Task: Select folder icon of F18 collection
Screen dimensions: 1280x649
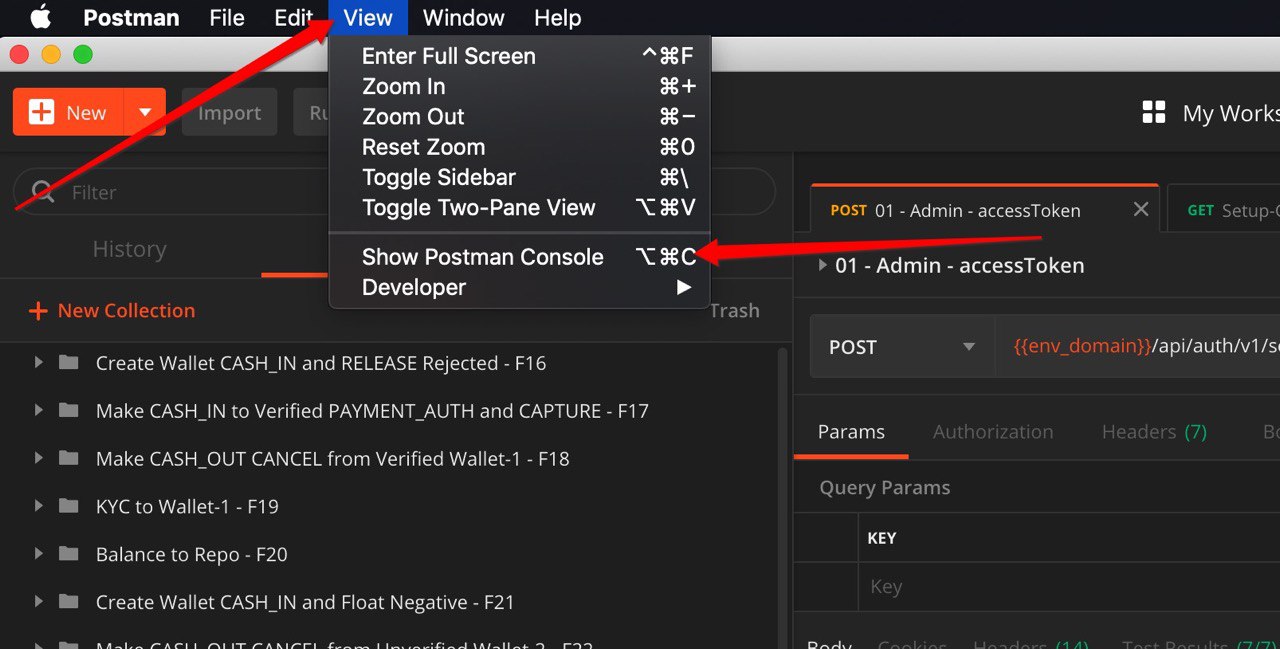Action: click(68, 458)
